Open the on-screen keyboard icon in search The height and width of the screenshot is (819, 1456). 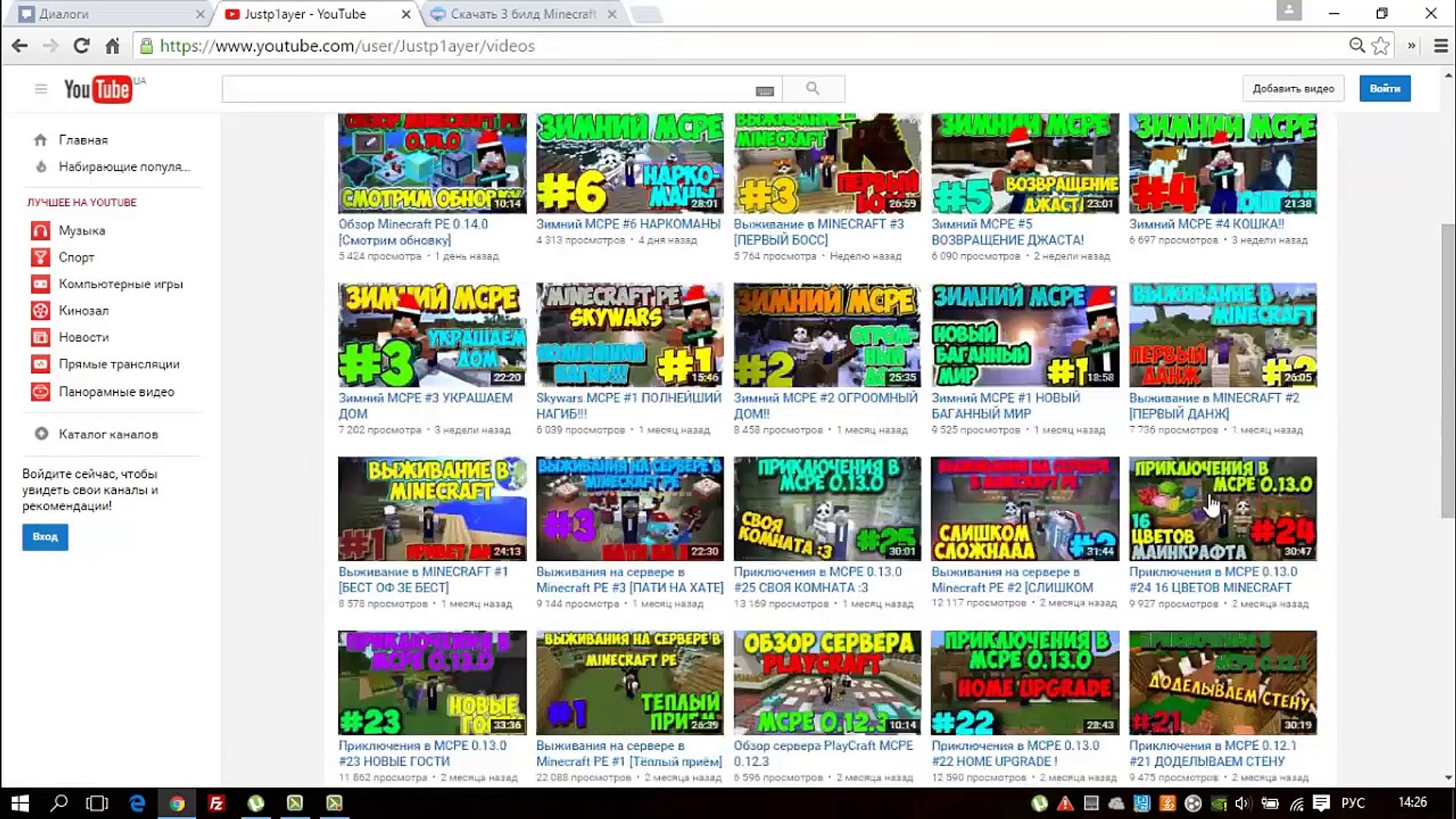pos(764,91)
